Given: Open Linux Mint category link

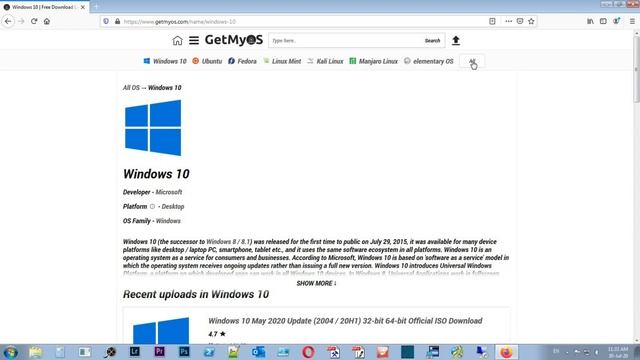Looking at the screenshot, I should point(282,61).
